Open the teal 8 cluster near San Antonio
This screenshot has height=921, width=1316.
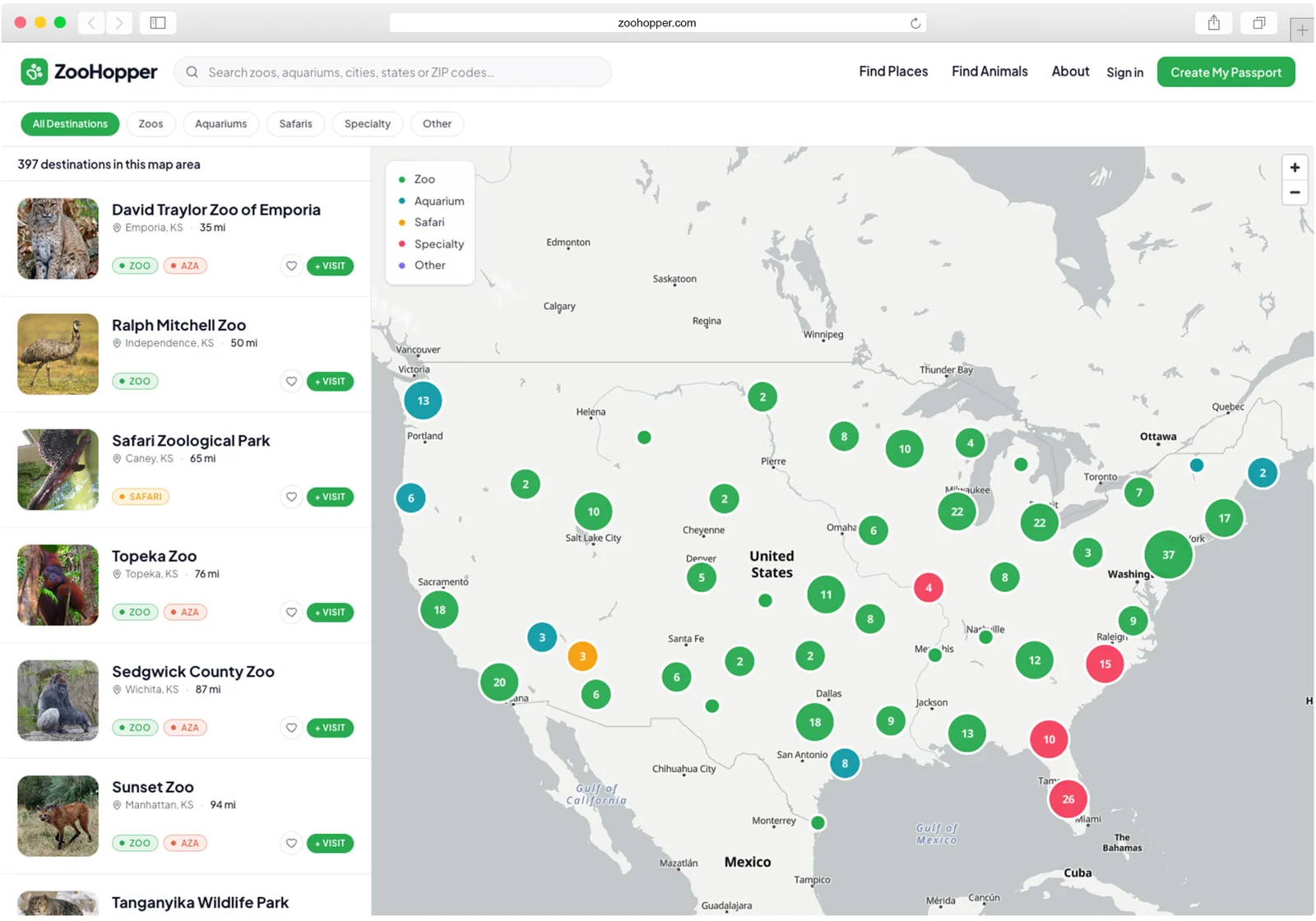coord(845,763)
